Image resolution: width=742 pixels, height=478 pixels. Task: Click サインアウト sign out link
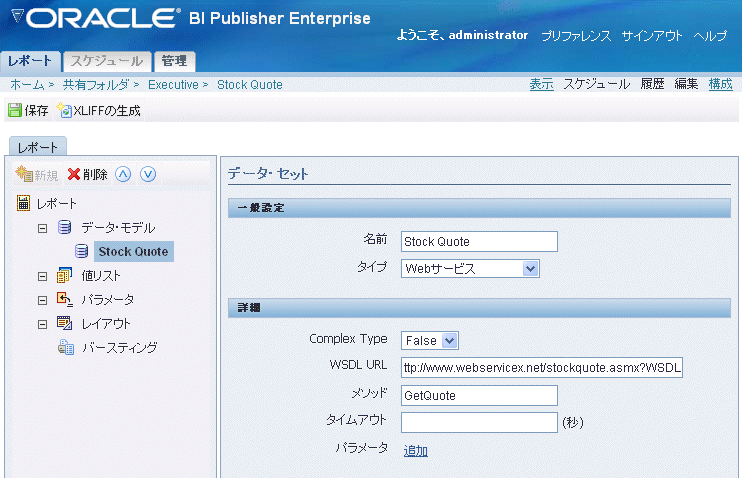click(x=652, y=36)
